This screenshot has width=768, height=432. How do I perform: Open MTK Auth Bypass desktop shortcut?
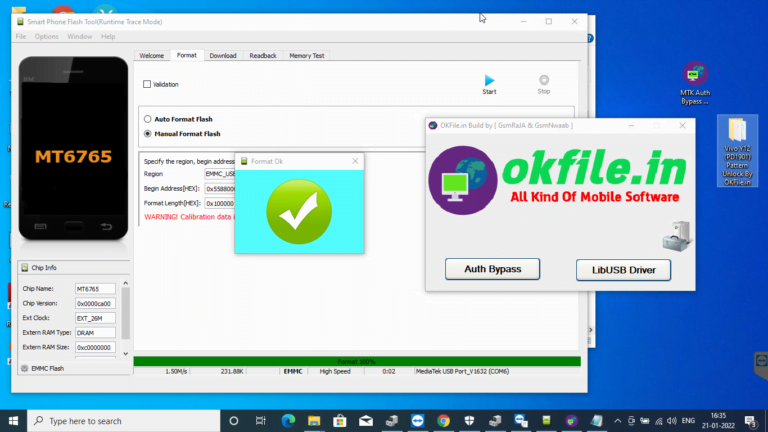695,83
